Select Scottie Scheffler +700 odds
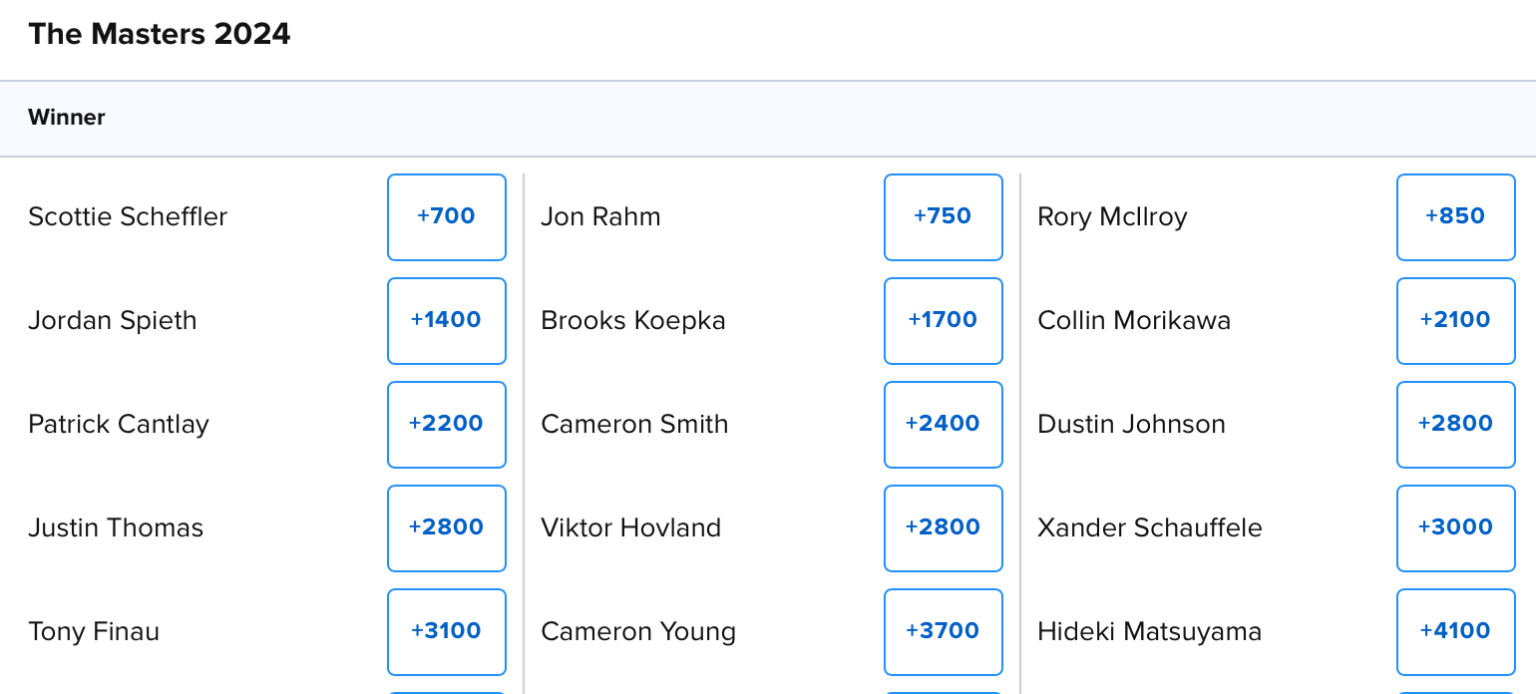 447,217
